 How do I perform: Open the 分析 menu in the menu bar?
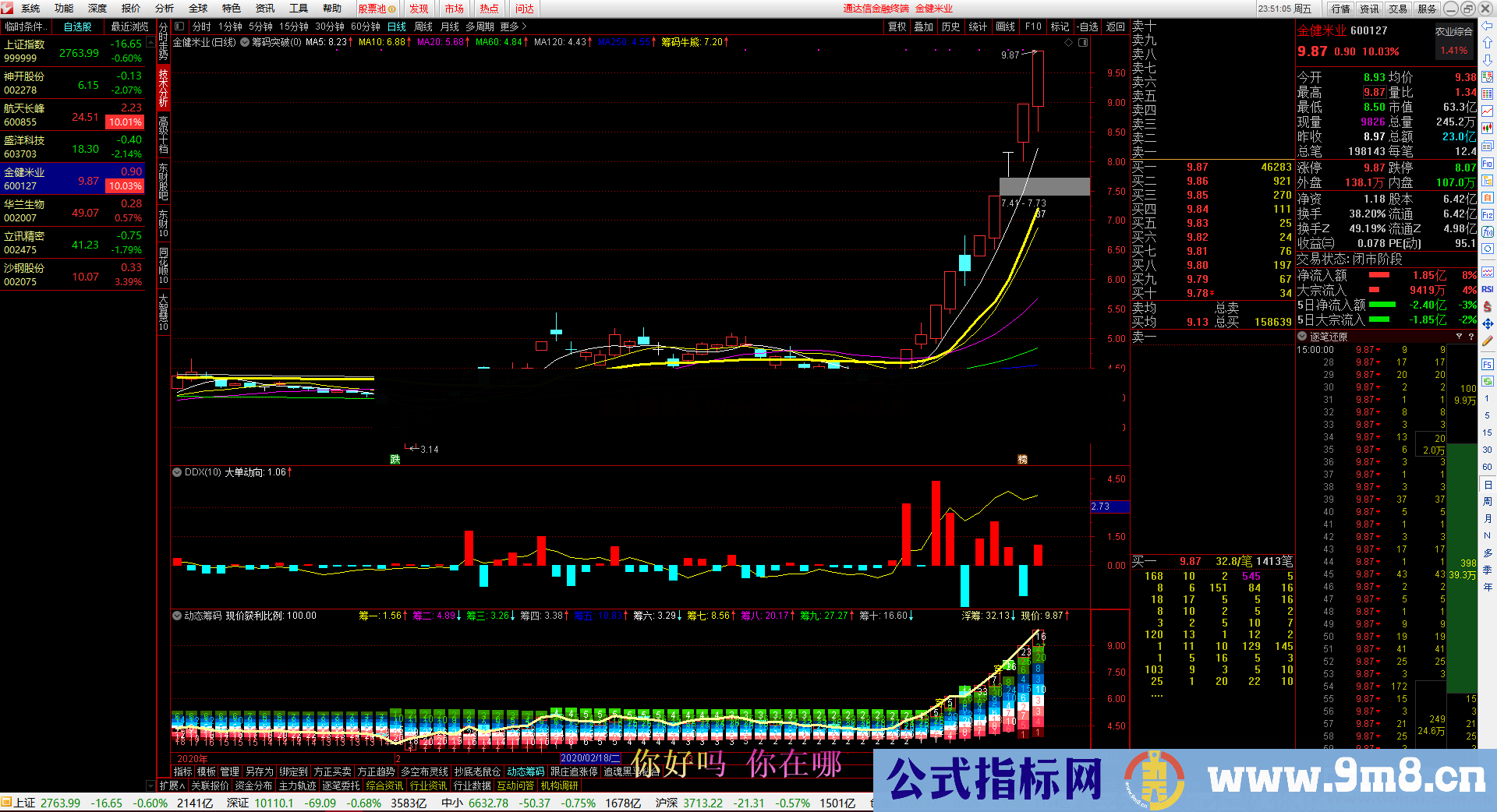pyautogui.click(x=164, y=9)
